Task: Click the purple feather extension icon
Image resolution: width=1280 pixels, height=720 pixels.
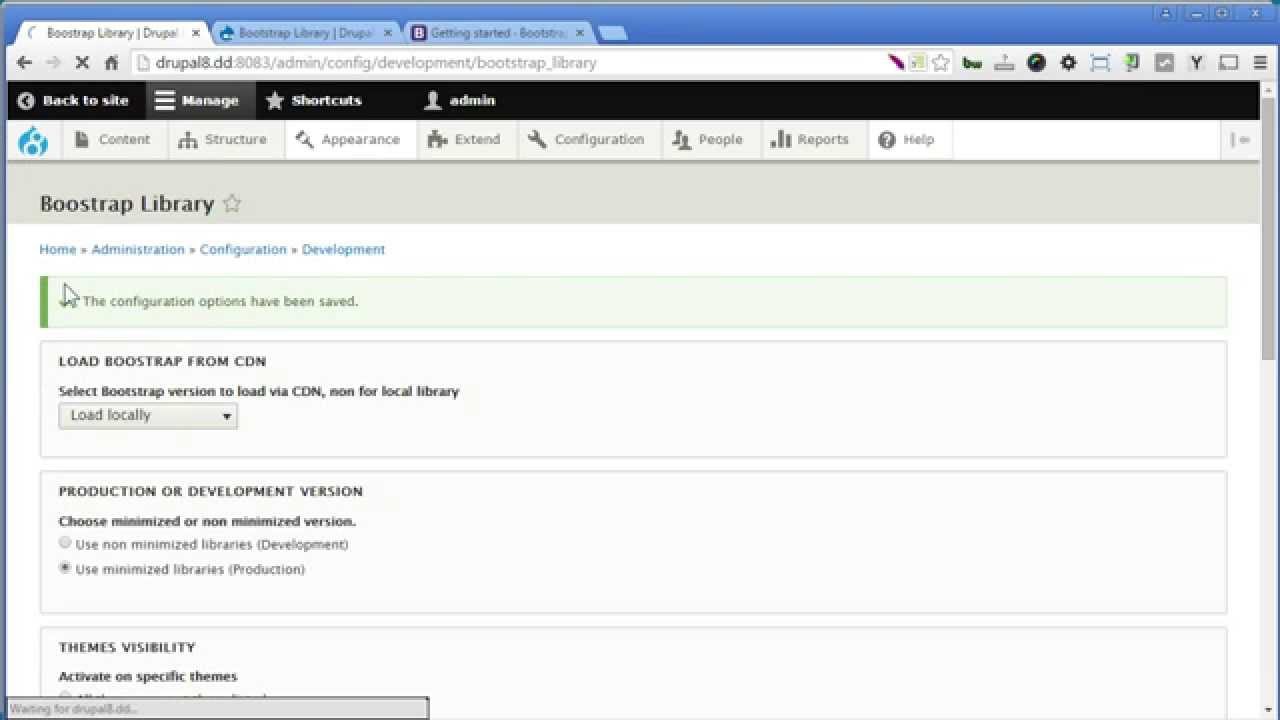Action: [896, 62]
